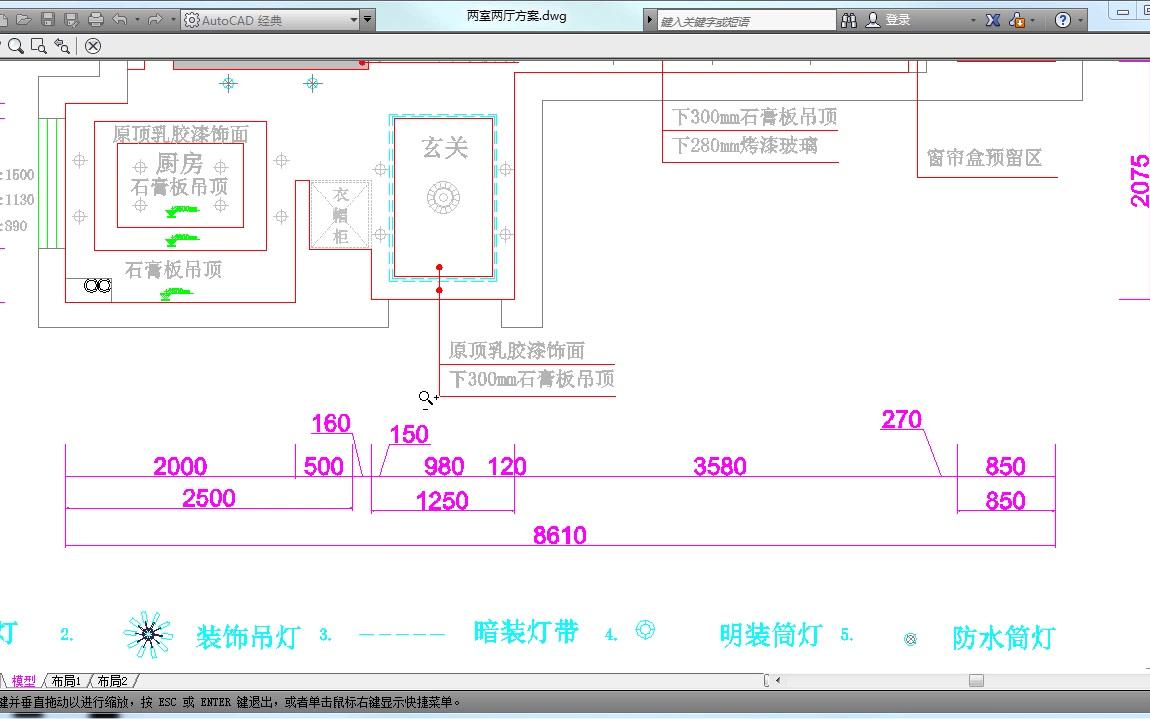Open the Help dropdown arrow
Screen dimensions: 1150x719
1080,19
